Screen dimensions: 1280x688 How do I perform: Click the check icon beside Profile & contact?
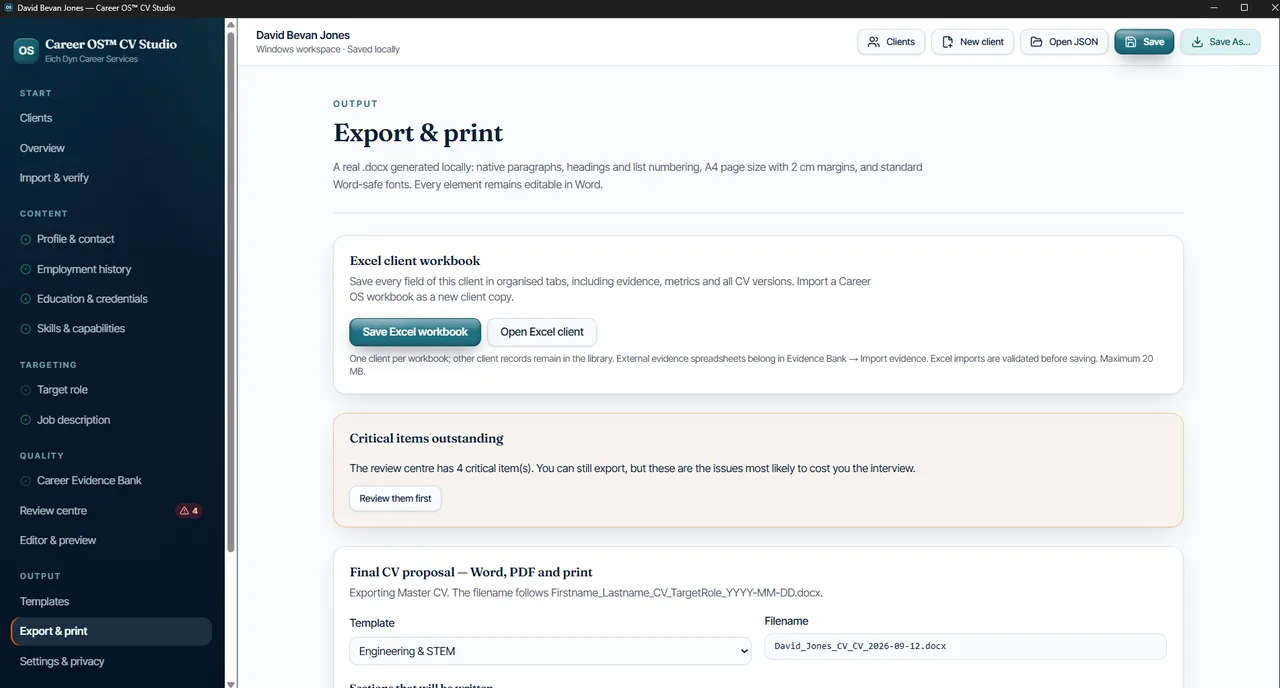26,239
